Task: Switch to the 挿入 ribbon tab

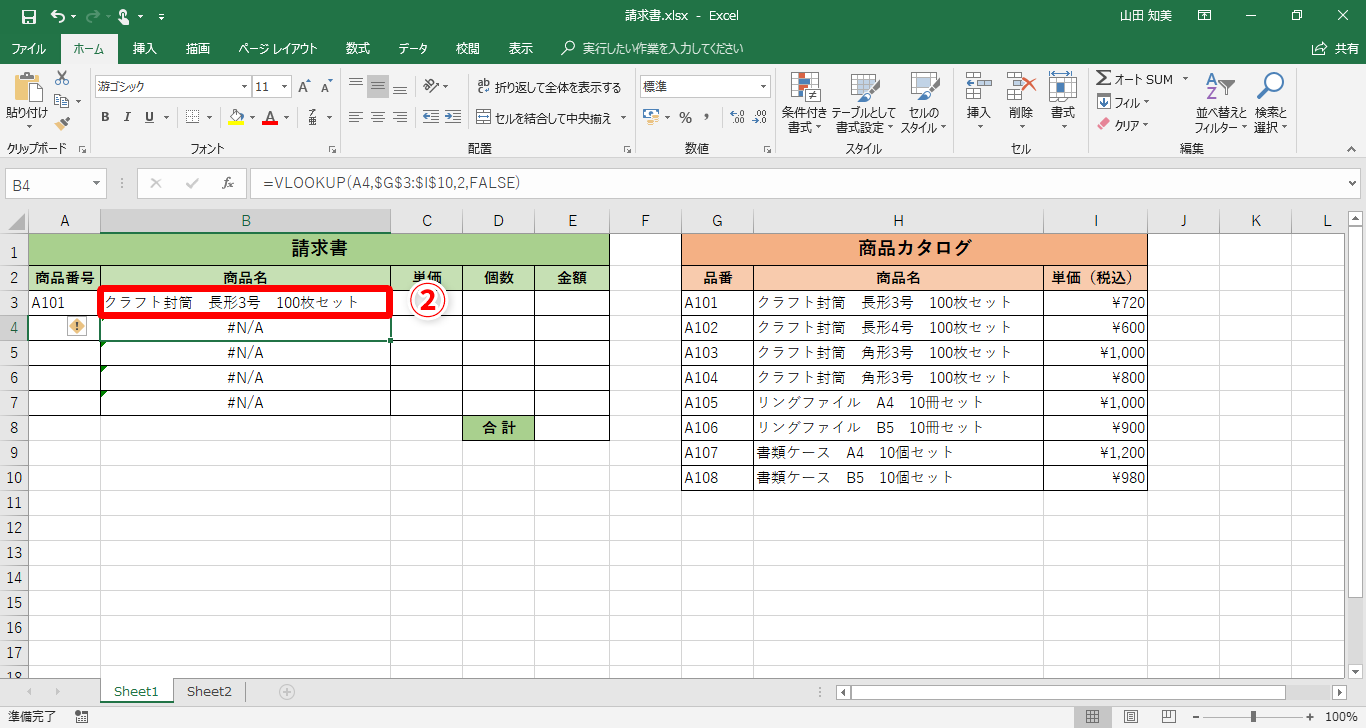Action: click(x=145, y=48)
